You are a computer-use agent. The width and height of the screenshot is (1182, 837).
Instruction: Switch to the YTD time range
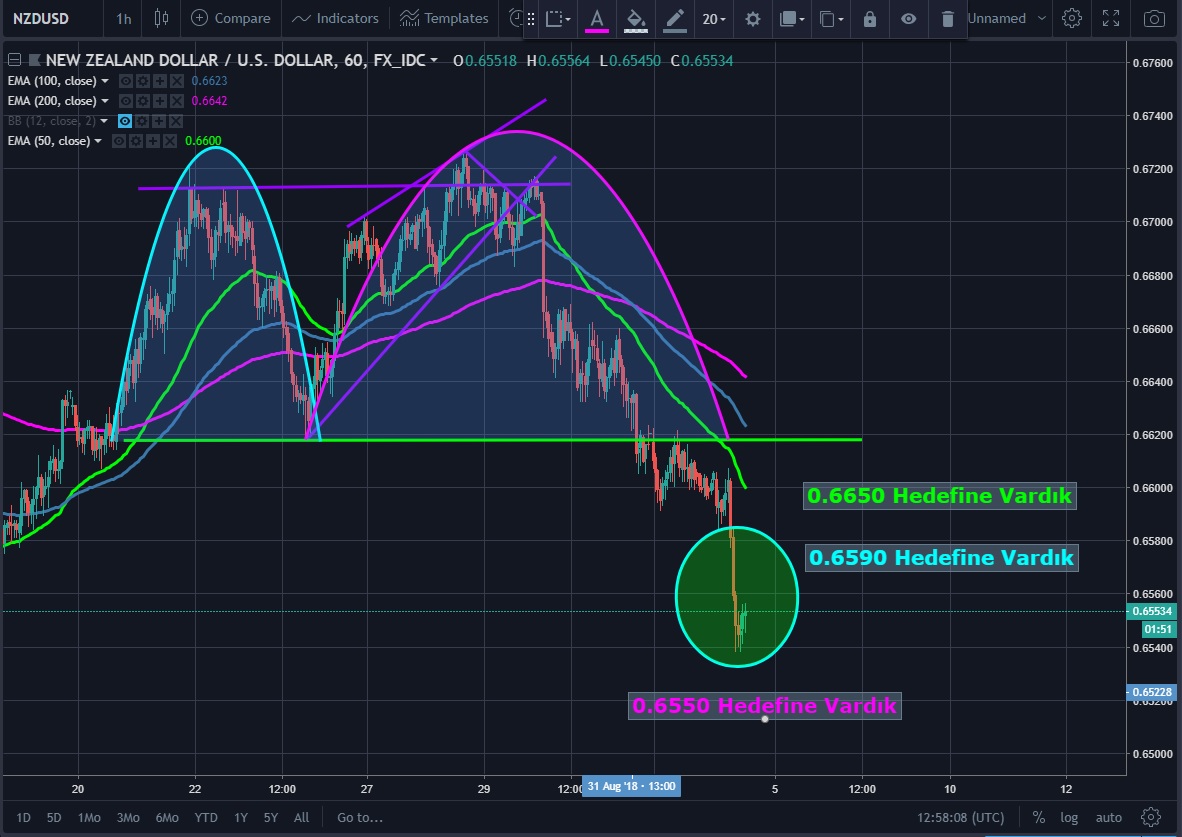click(206, 817)
